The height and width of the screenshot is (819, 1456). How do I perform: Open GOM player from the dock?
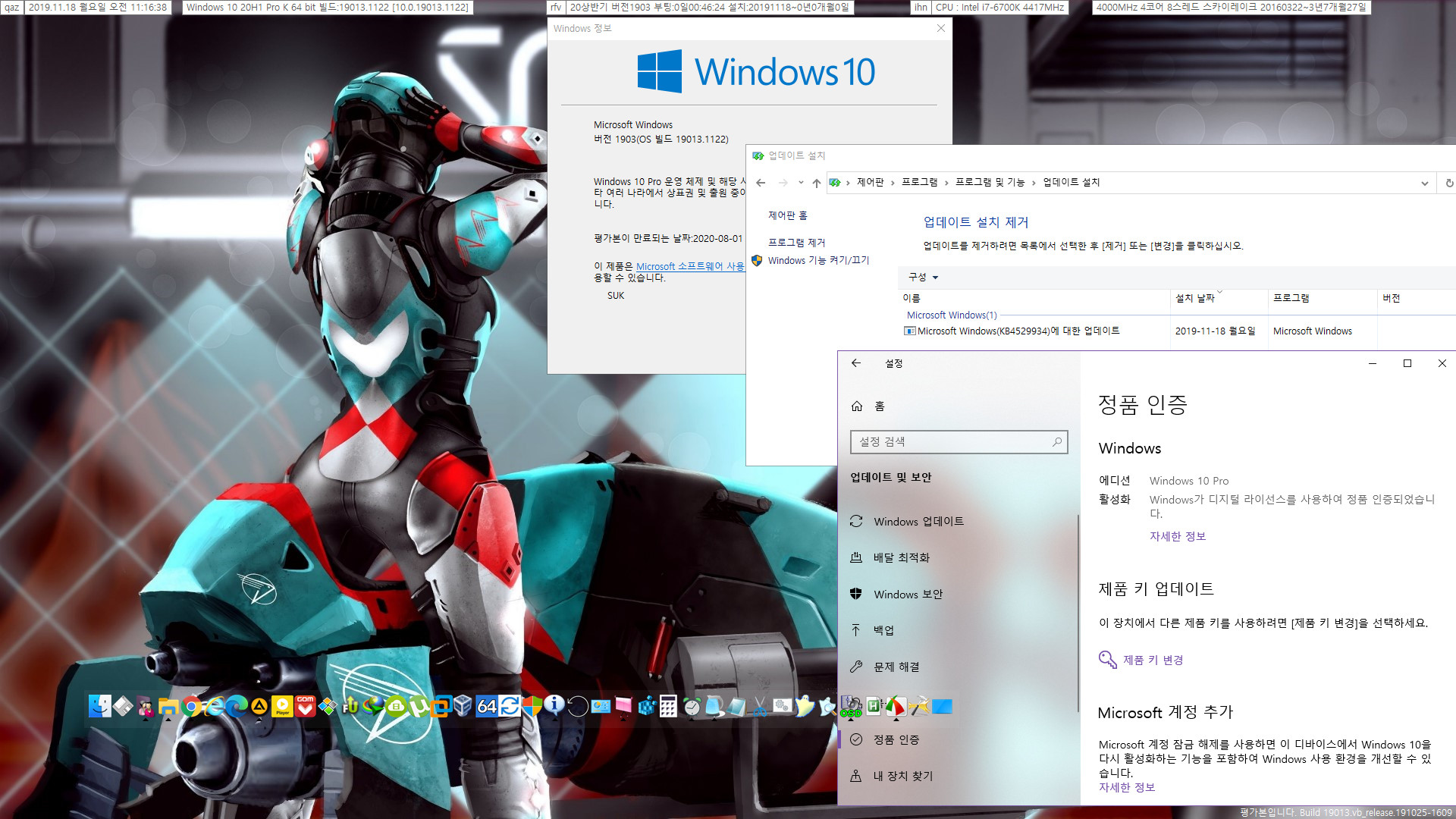(x=305, y=706)
